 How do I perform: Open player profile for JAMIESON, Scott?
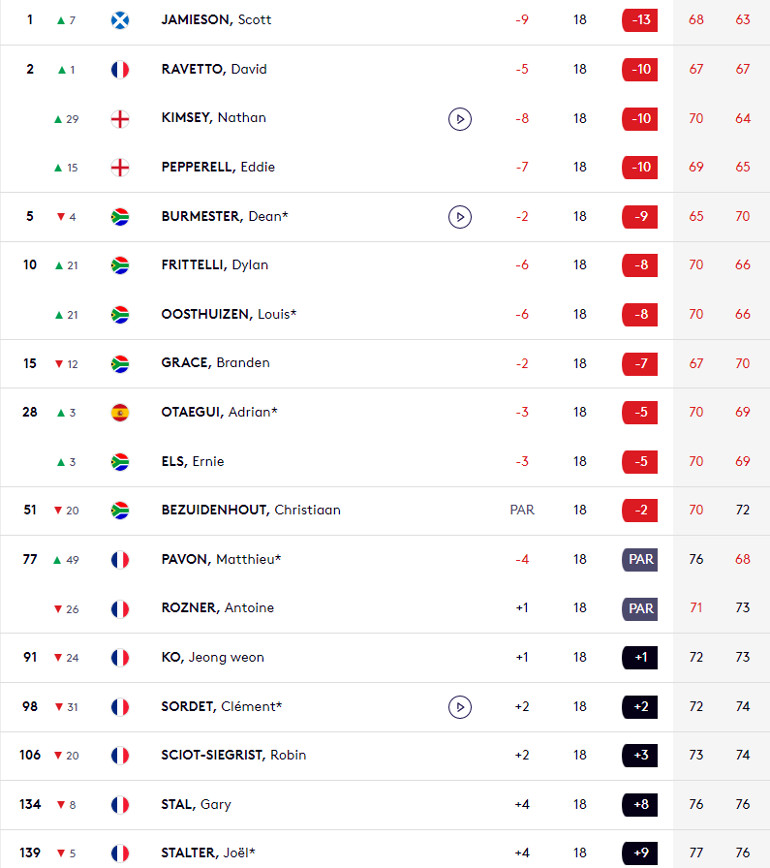tap(216, 20)
